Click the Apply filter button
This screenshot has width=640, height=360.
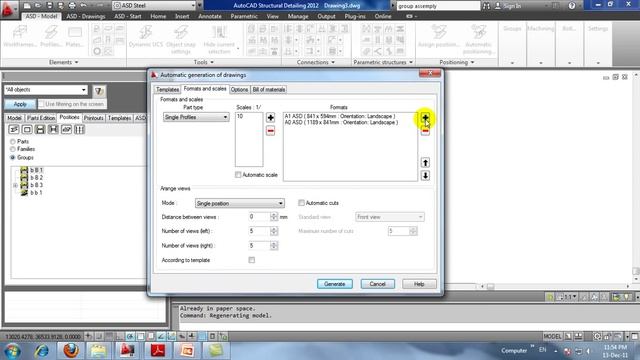20,104
